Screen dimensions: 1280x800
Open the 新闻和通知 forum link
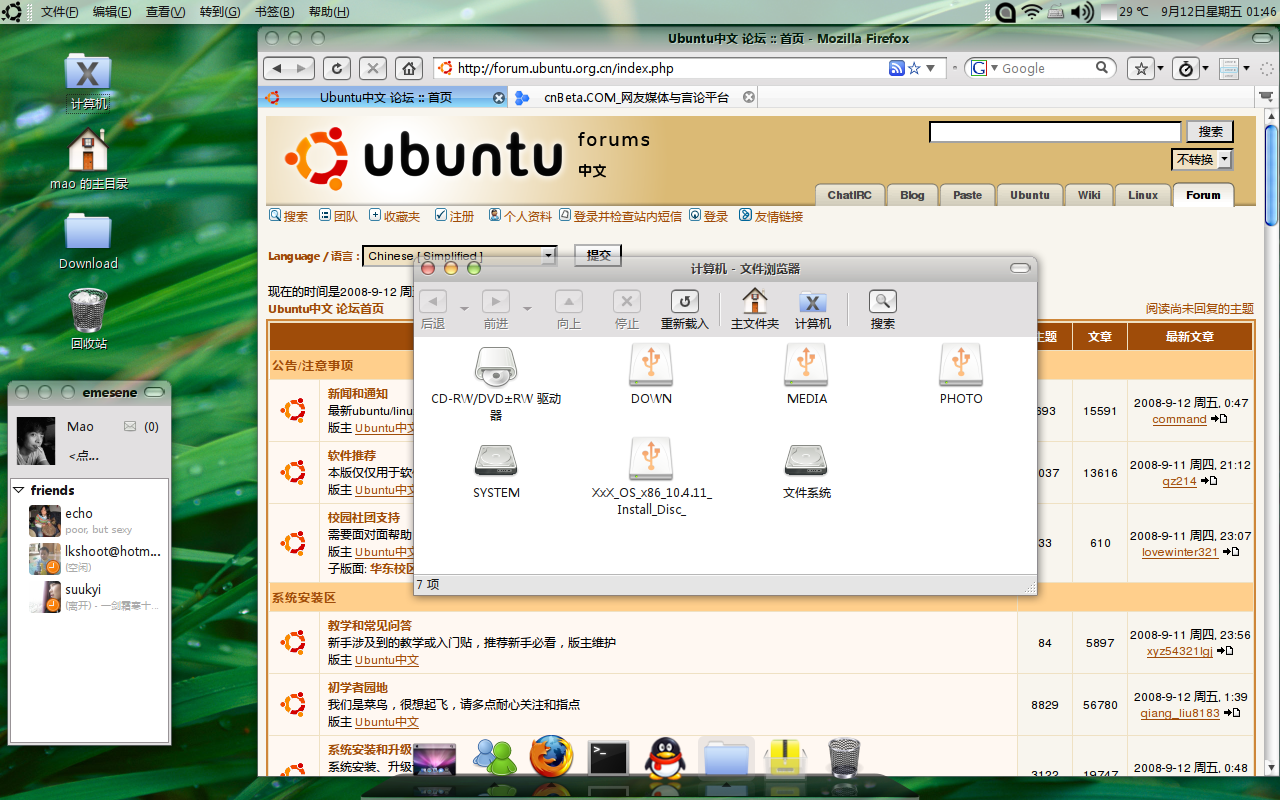pyautogui.click(x=358, y=394)
